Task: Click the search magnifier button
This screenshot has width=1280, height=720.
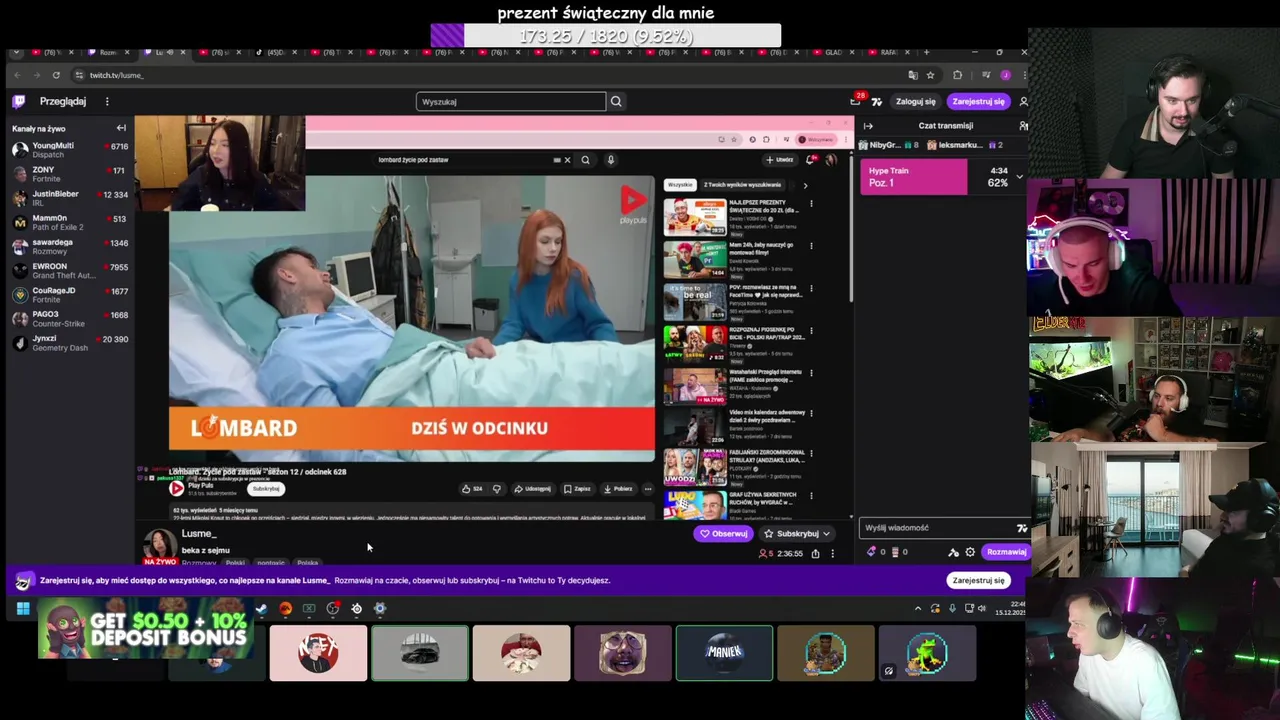Action: 616,101
